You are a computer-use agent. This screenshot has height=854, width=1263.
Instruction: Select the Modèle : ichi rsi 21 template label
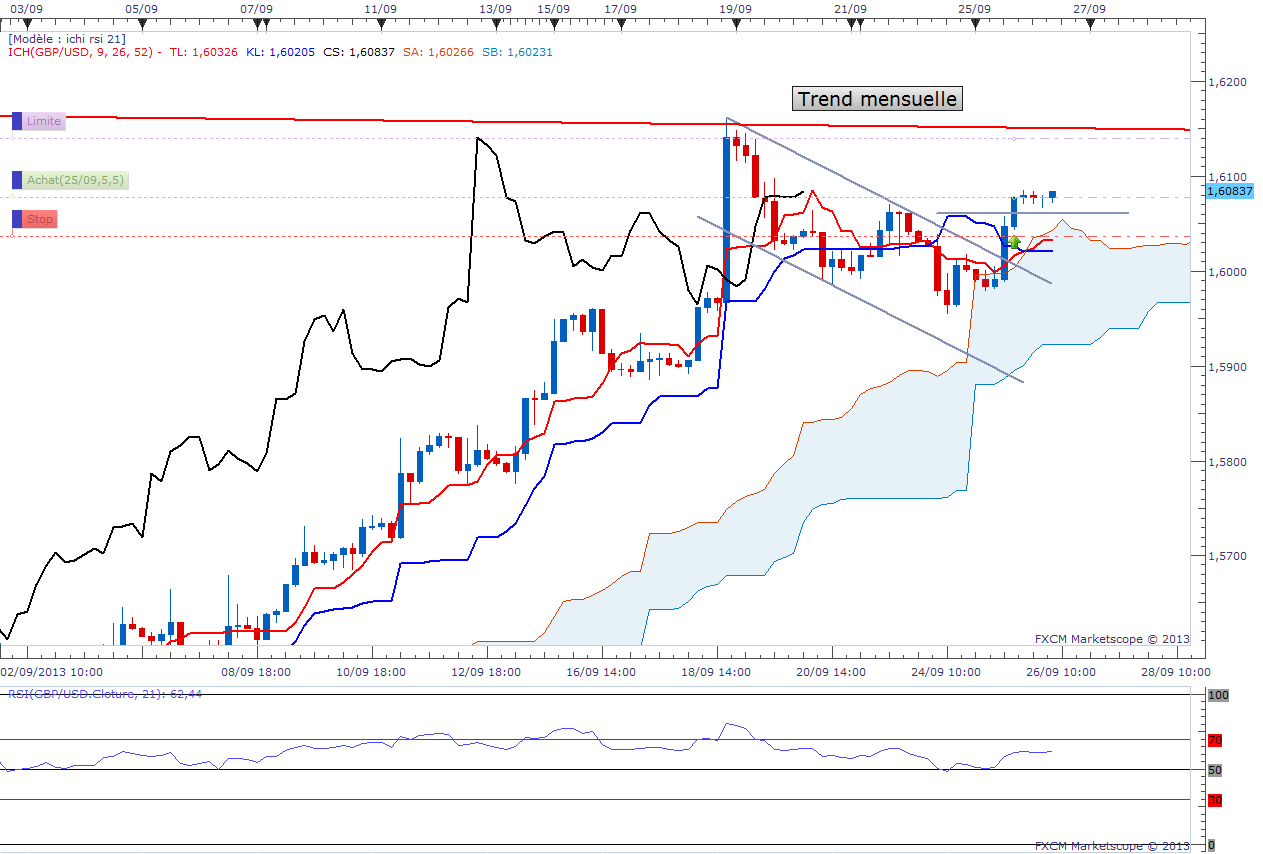(x=66, y=39)
